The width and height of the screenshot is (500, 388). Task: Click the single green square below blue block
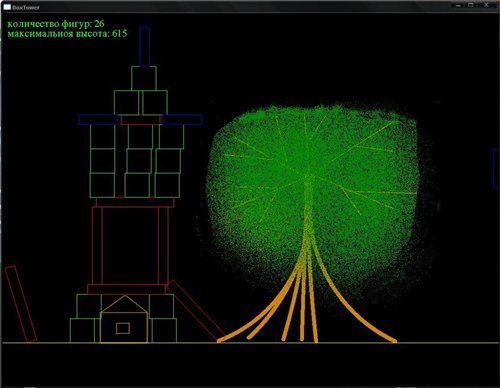[144, 78]
